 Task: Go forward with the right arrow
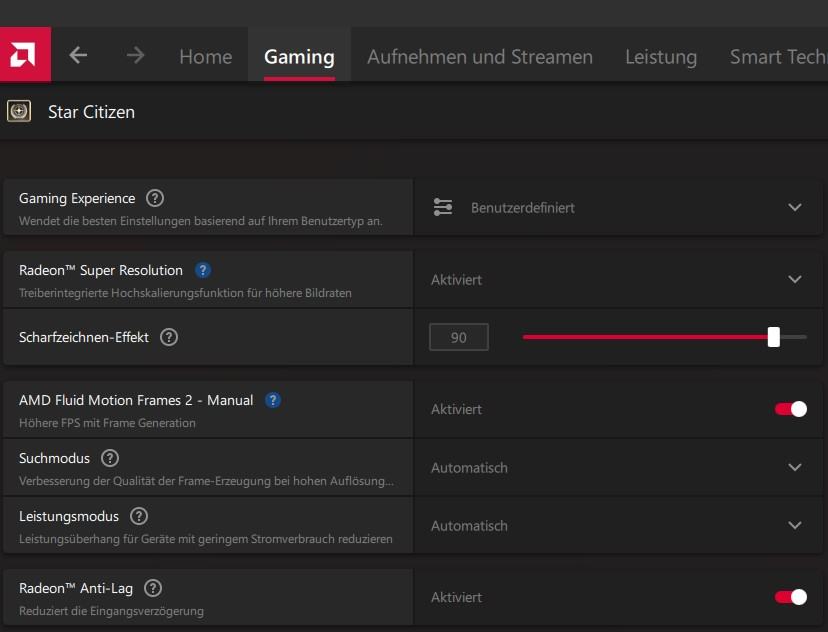pyautogui.click(x=135, y=55)
